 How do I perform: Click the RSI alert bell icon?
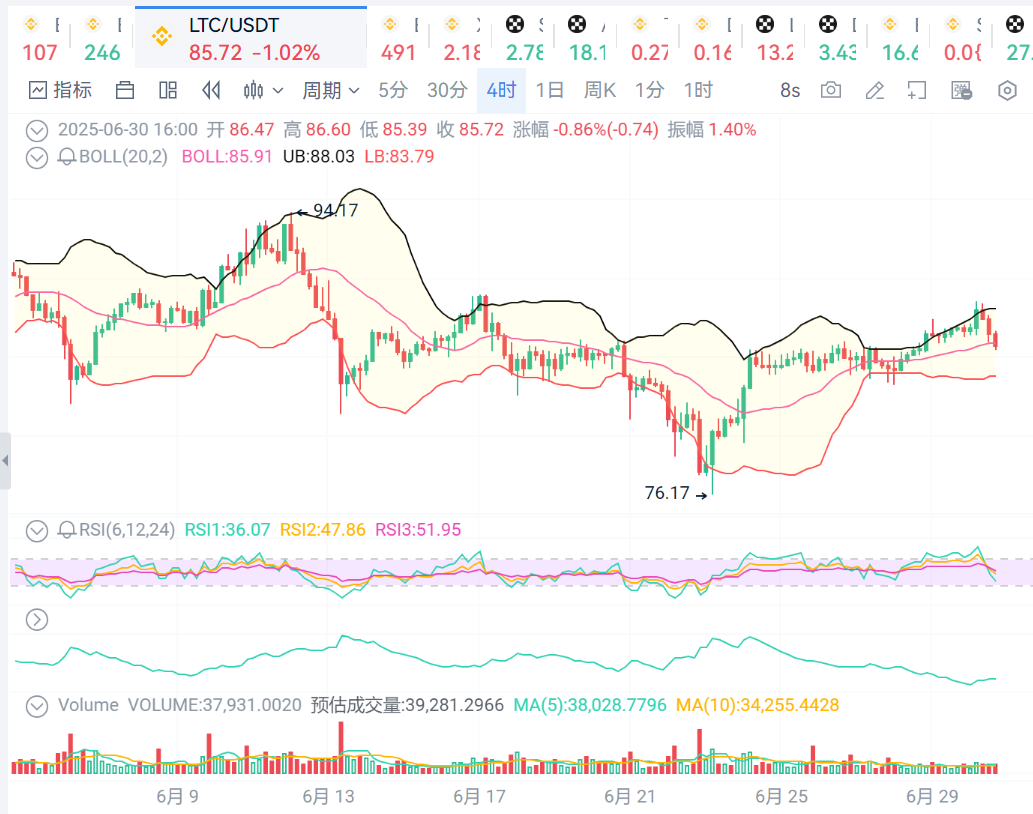[67, 529]
